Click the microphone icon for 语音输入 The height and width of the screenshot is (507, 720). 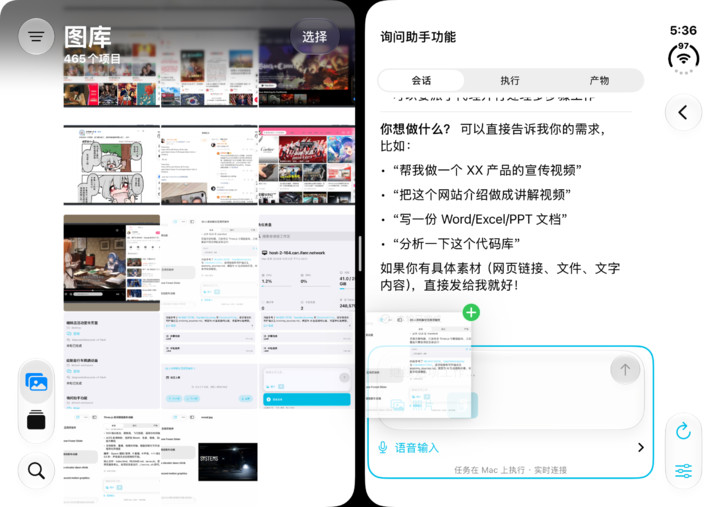pos(382,447)
